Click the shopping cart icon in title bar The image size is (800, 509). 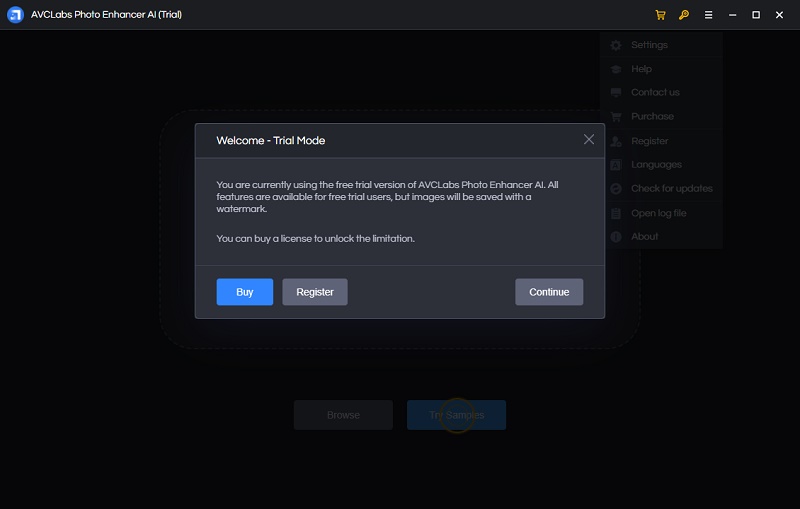click(x=660, y=15)
